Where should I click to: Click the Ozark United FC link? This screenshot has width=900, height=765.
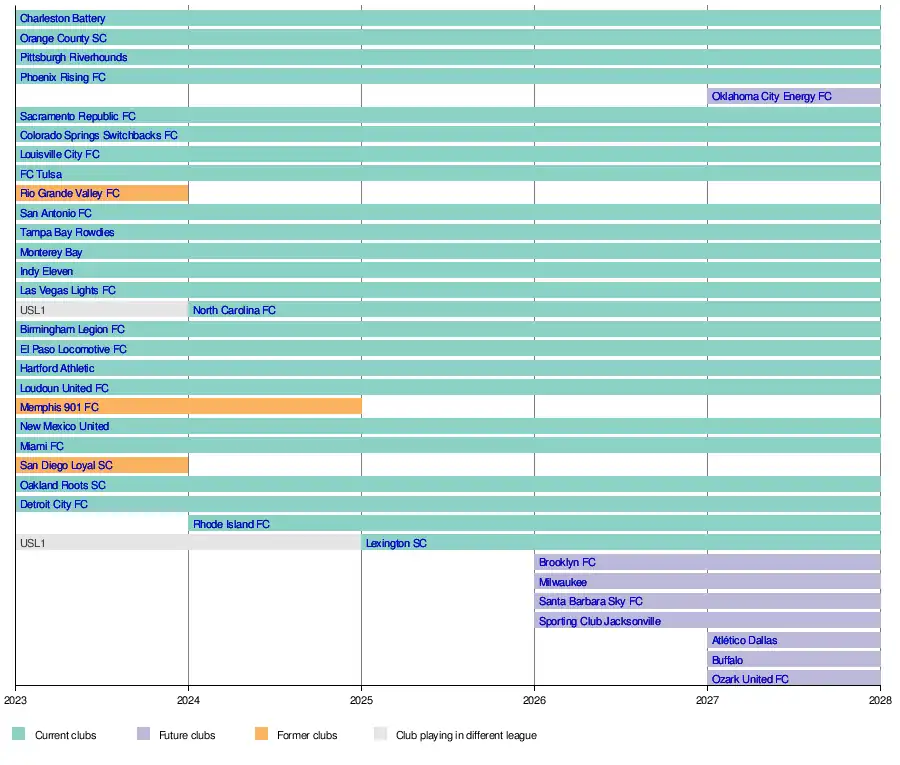pyautogui.click(x=750, y=680)
